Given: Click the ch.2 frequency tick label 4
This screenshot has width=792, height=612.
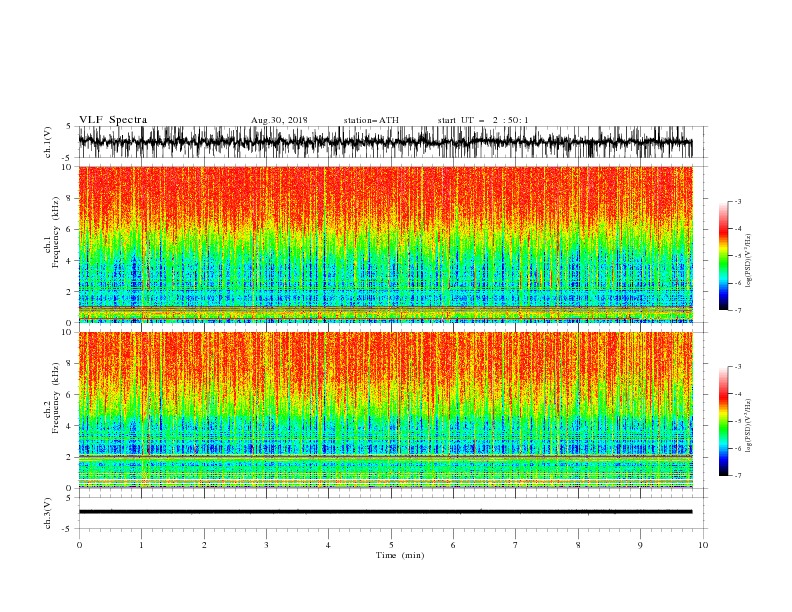Looking at the screenshot, I should [x=69, y=426].
